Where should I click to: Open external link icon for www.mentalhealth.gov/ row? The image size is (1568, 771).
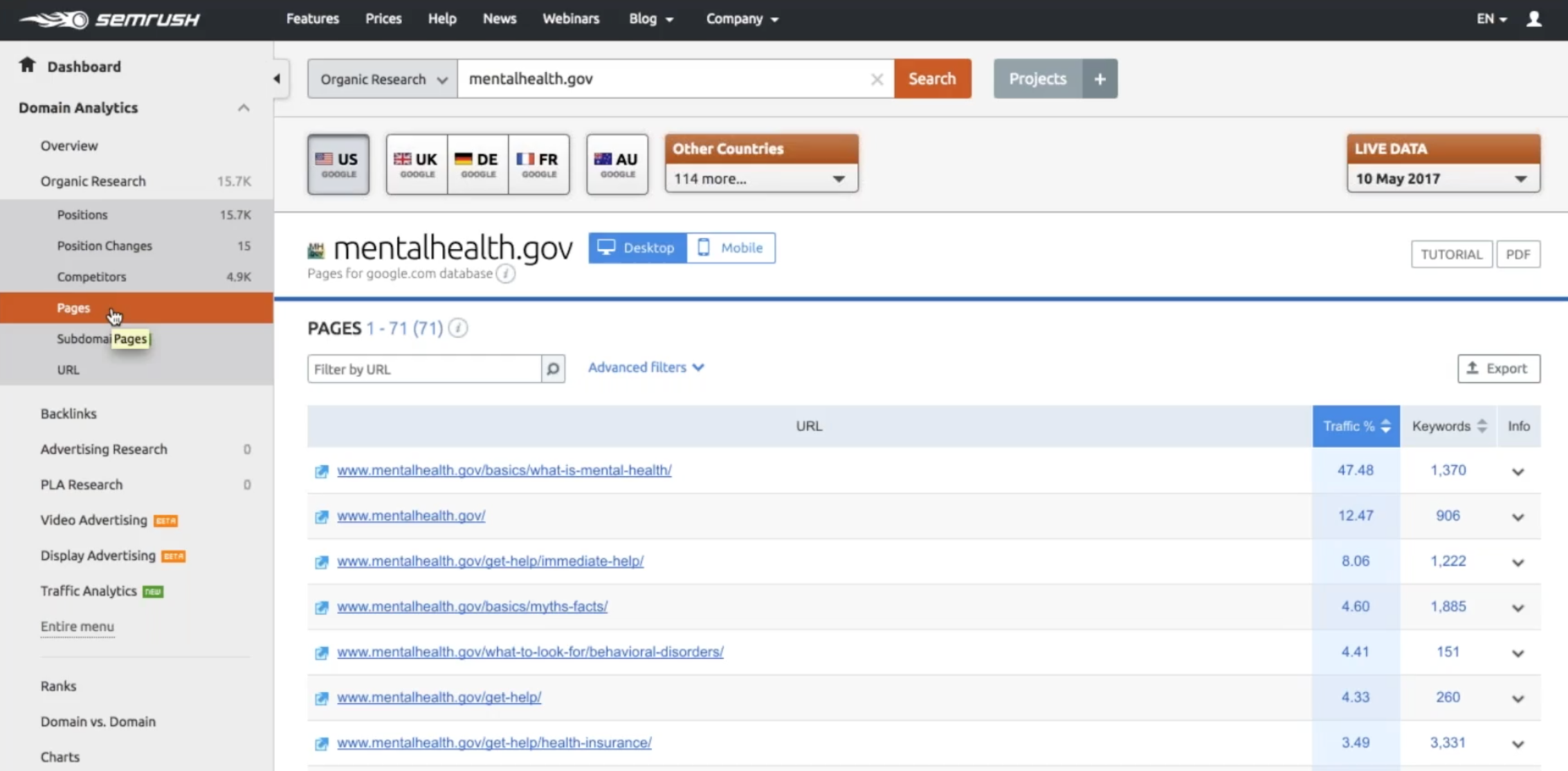coord(321,517)
